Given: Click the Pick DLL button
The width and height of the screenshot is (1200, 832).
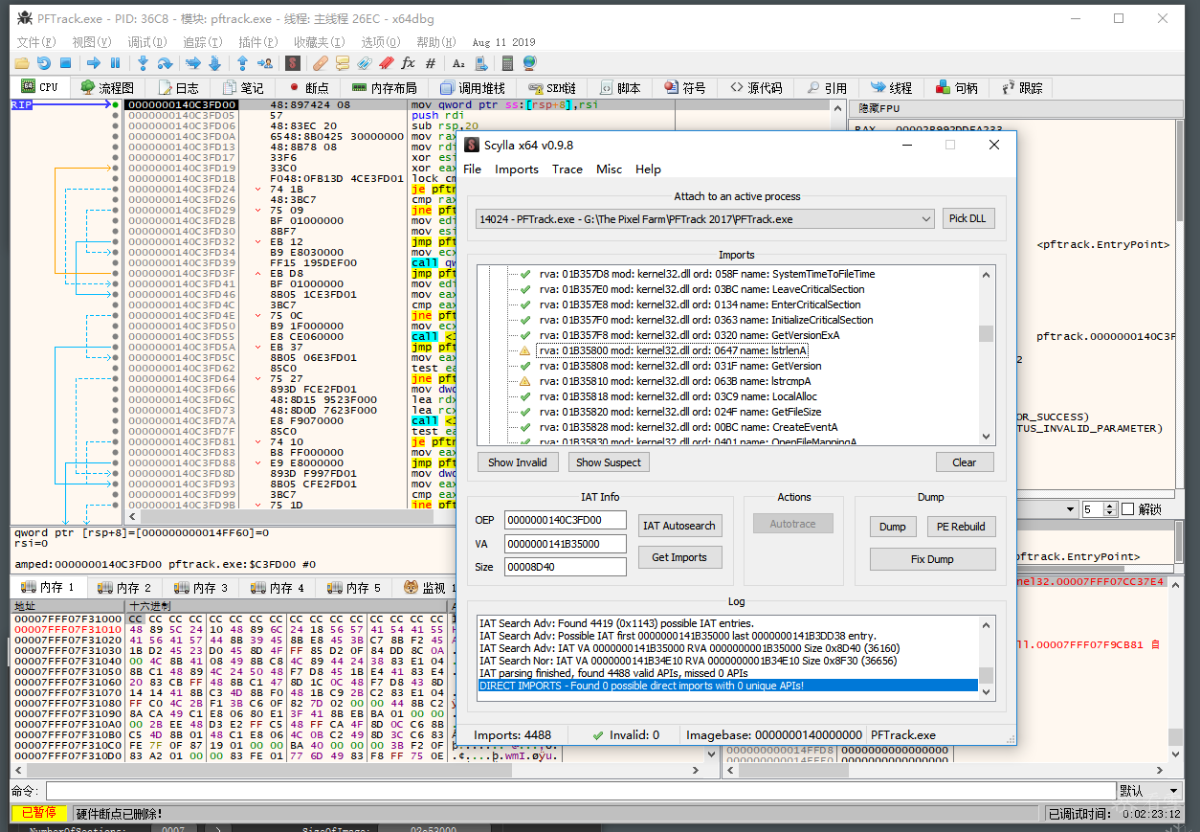Looking at the screenshot, I should [969, 218].
